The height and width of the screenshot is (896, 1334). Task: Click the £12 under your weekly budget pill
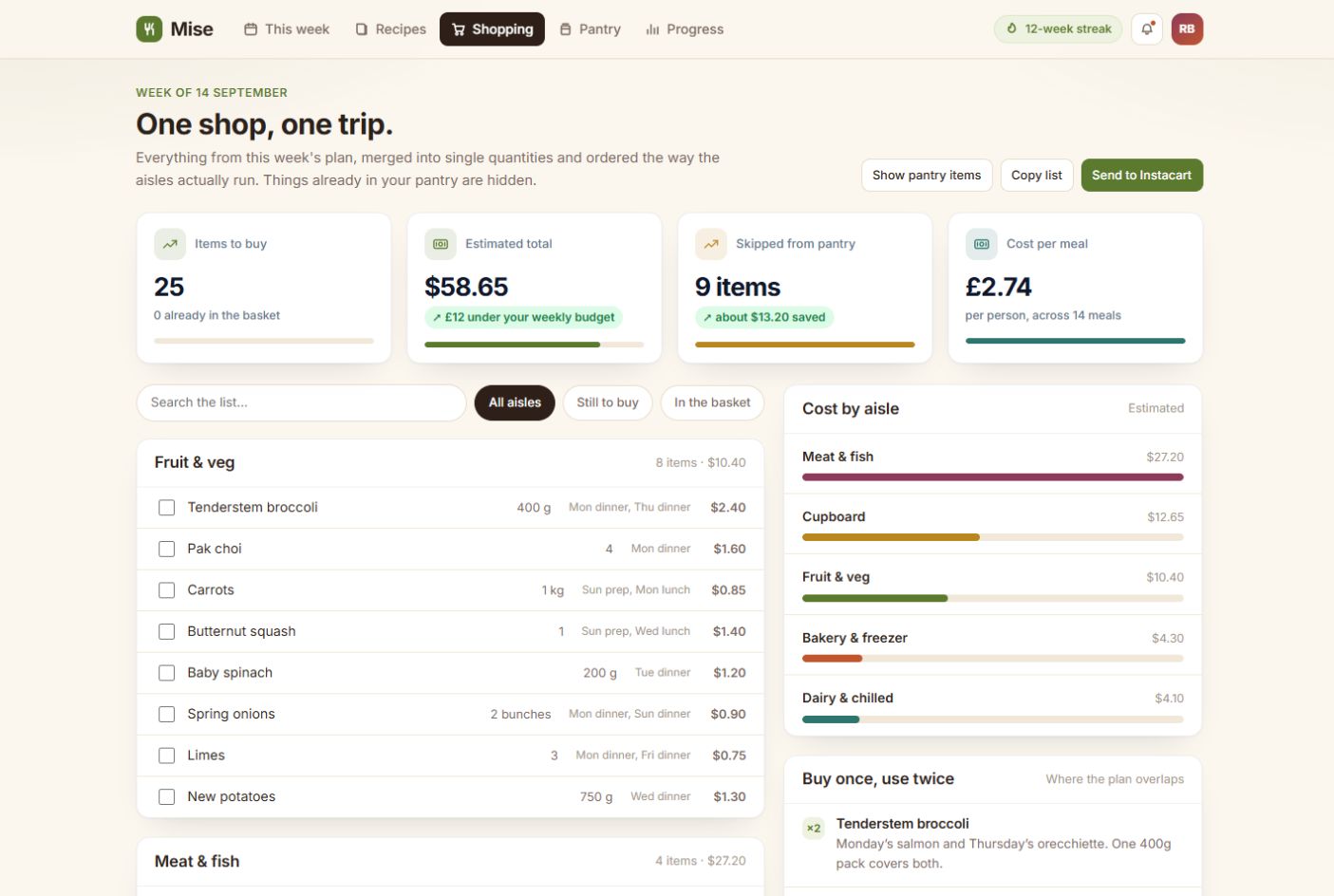tap(523, 317)
